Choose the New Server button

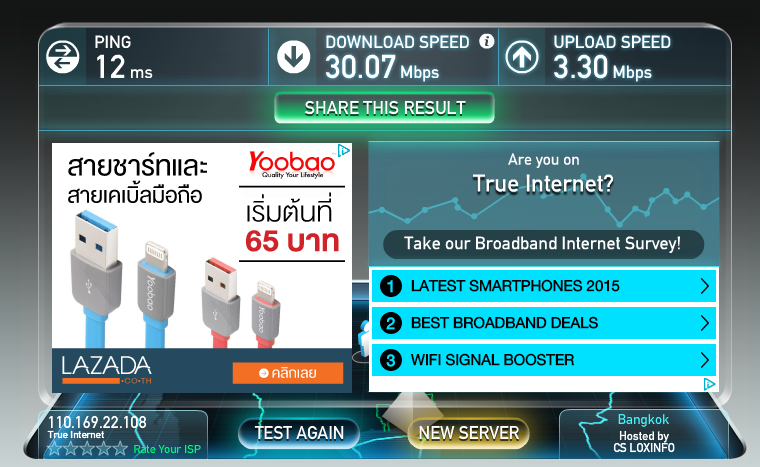pos(469,433)
